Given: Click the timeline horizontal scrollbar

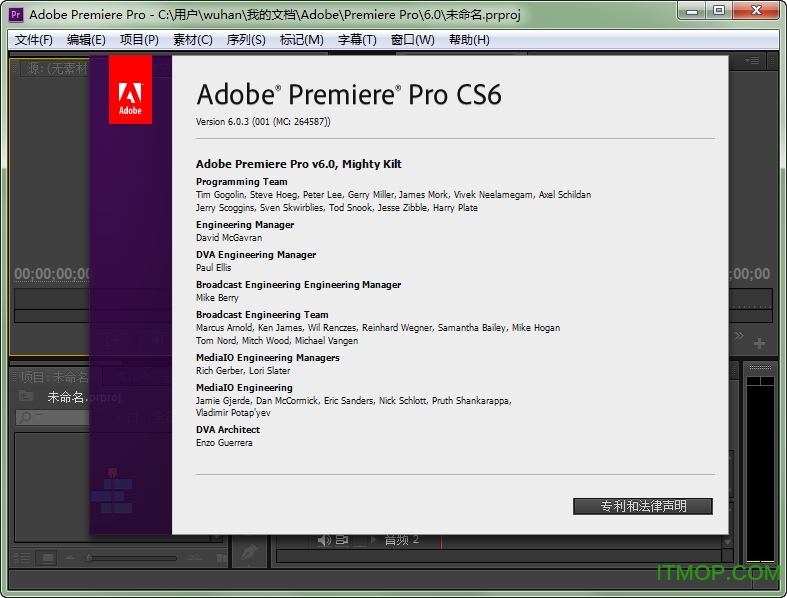Looking at the screenshot, I should pos(499,556).
